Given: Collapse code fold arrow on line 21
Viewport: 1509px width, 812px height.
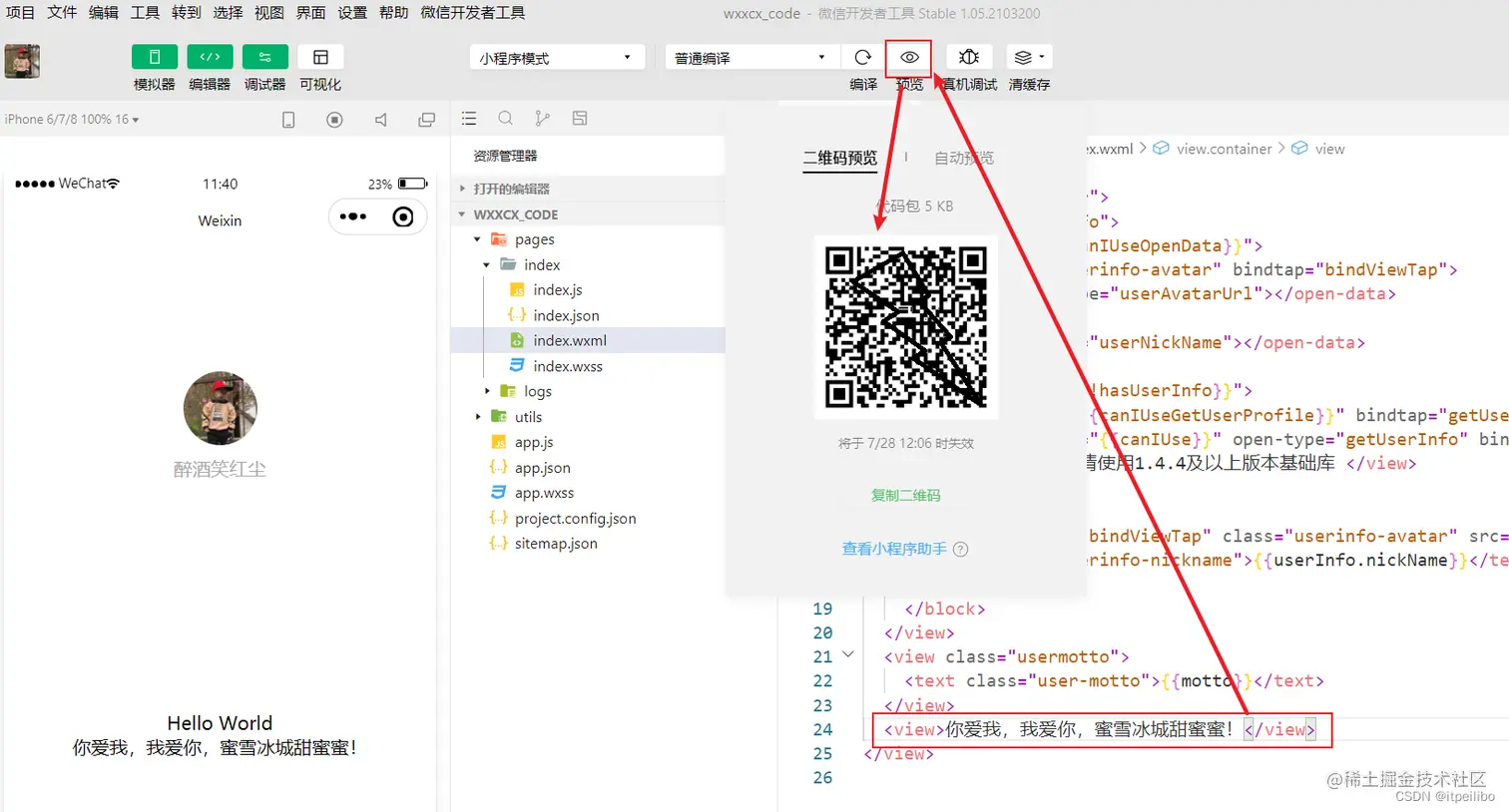Looking at the screenshot, I should click(x=848, y=655).
